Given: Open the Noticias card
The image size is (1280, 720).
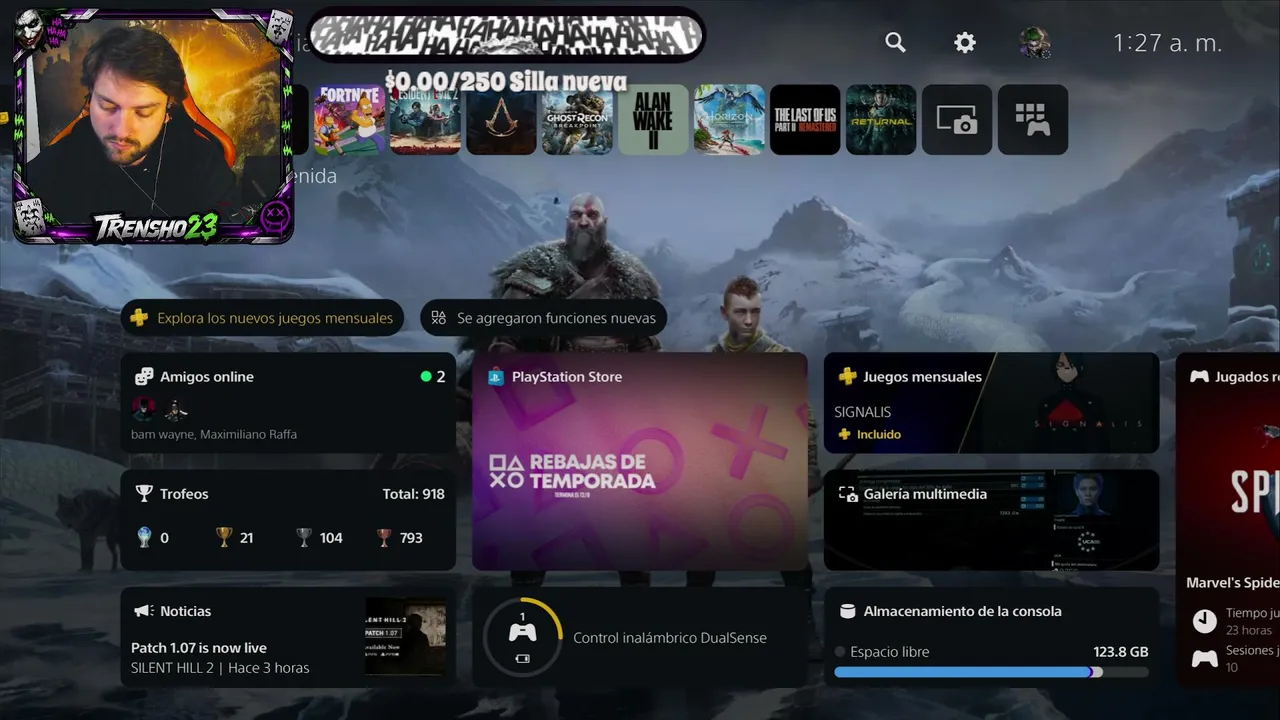Looking at the screenshot, I should [x=288, y=637].
